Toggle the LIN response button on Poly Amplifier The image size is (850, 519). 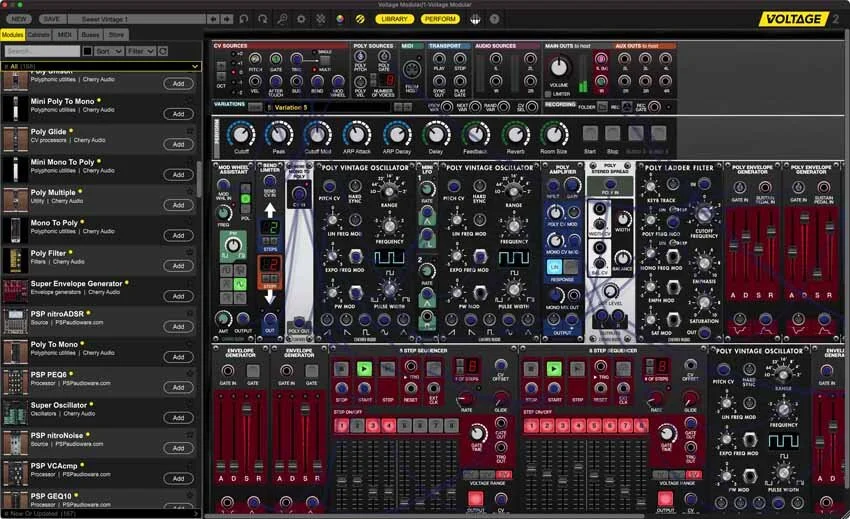554,267
